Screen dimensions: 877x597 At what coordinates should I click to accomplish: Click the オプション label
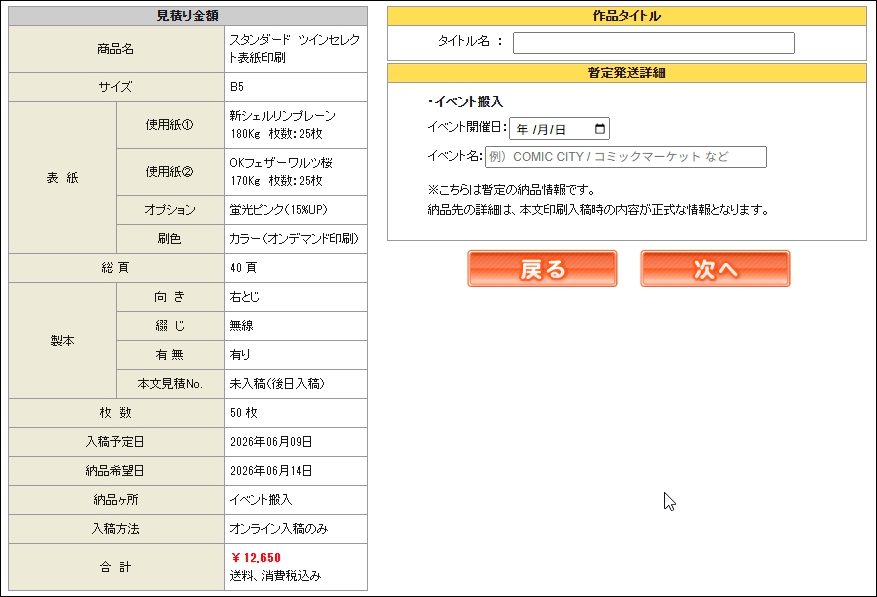click(x=170, y=210)
